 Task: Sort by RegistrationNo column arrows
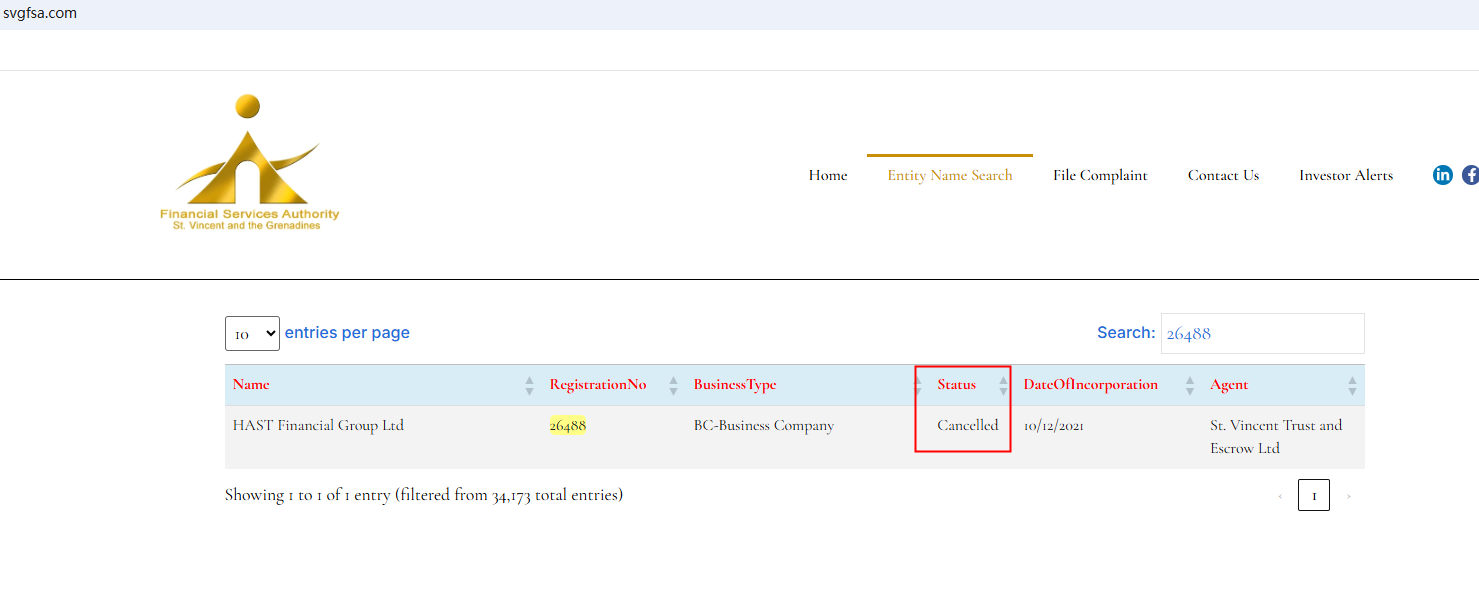point(673,385)
